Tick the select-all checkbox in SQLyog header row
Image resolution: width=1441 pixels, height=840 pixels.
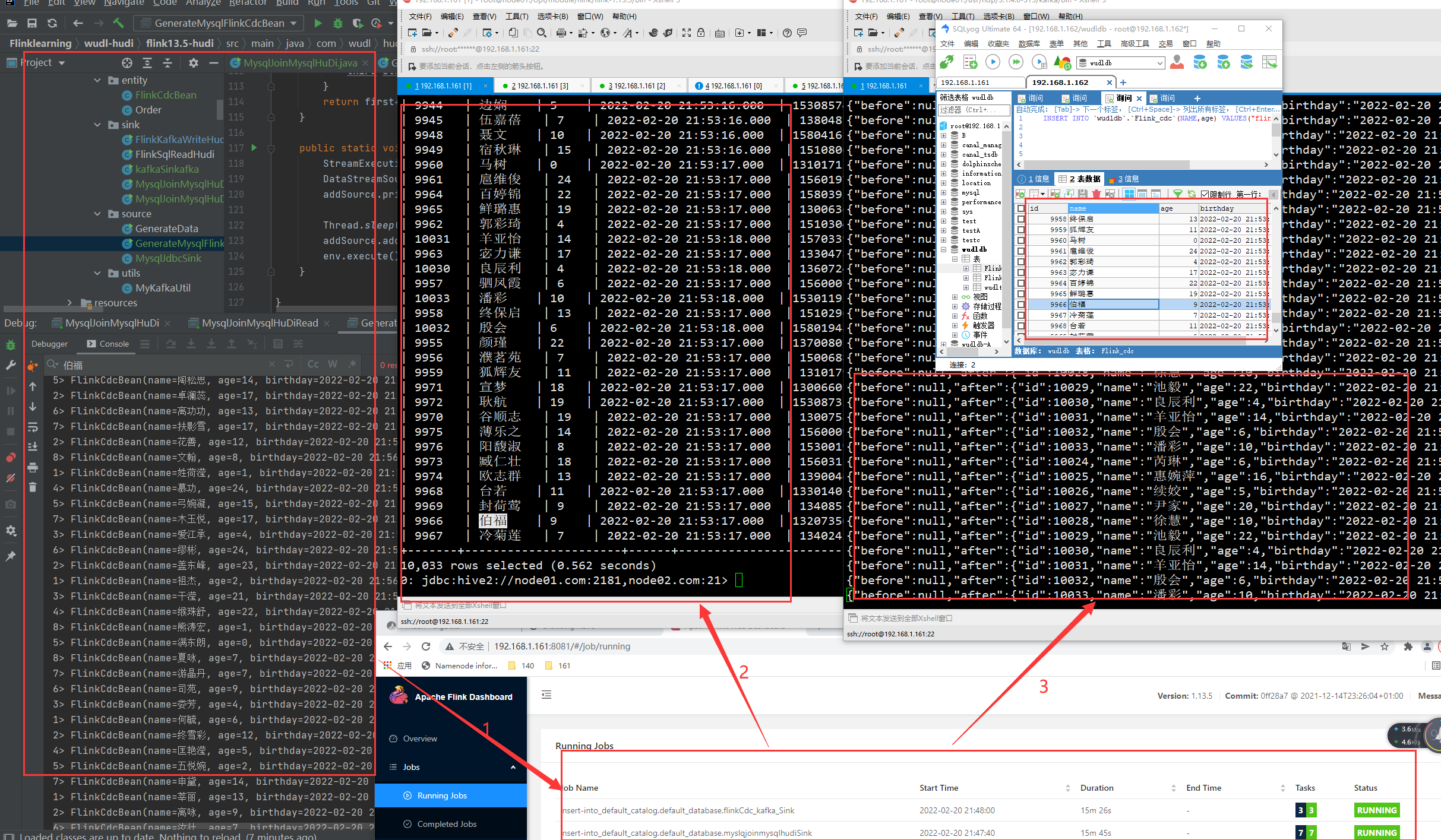click(x=1020, y=208)
